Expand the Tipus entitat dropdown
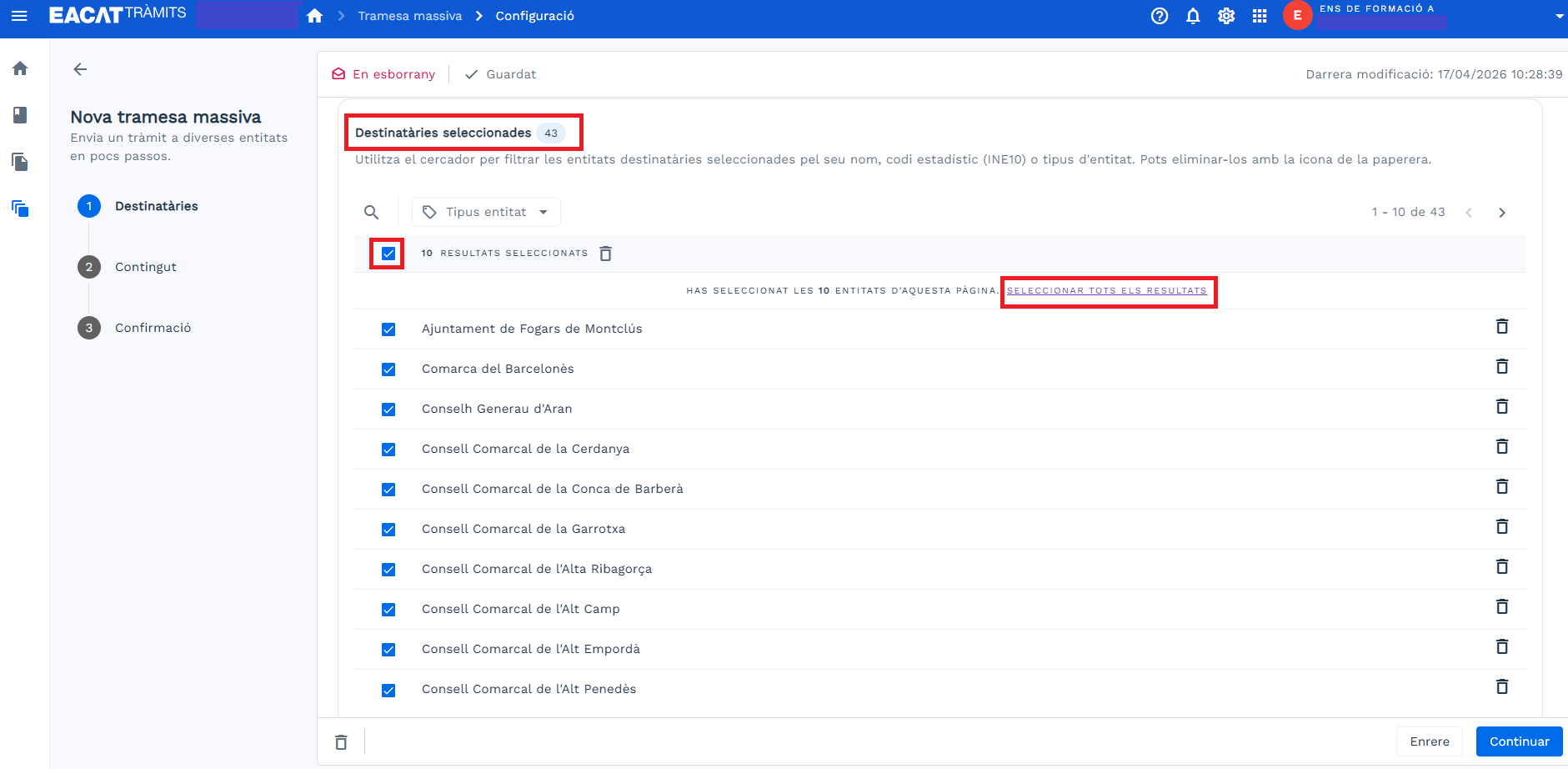Image resolution: width=1568 pixels, height=769 pixels. point(486,213)
